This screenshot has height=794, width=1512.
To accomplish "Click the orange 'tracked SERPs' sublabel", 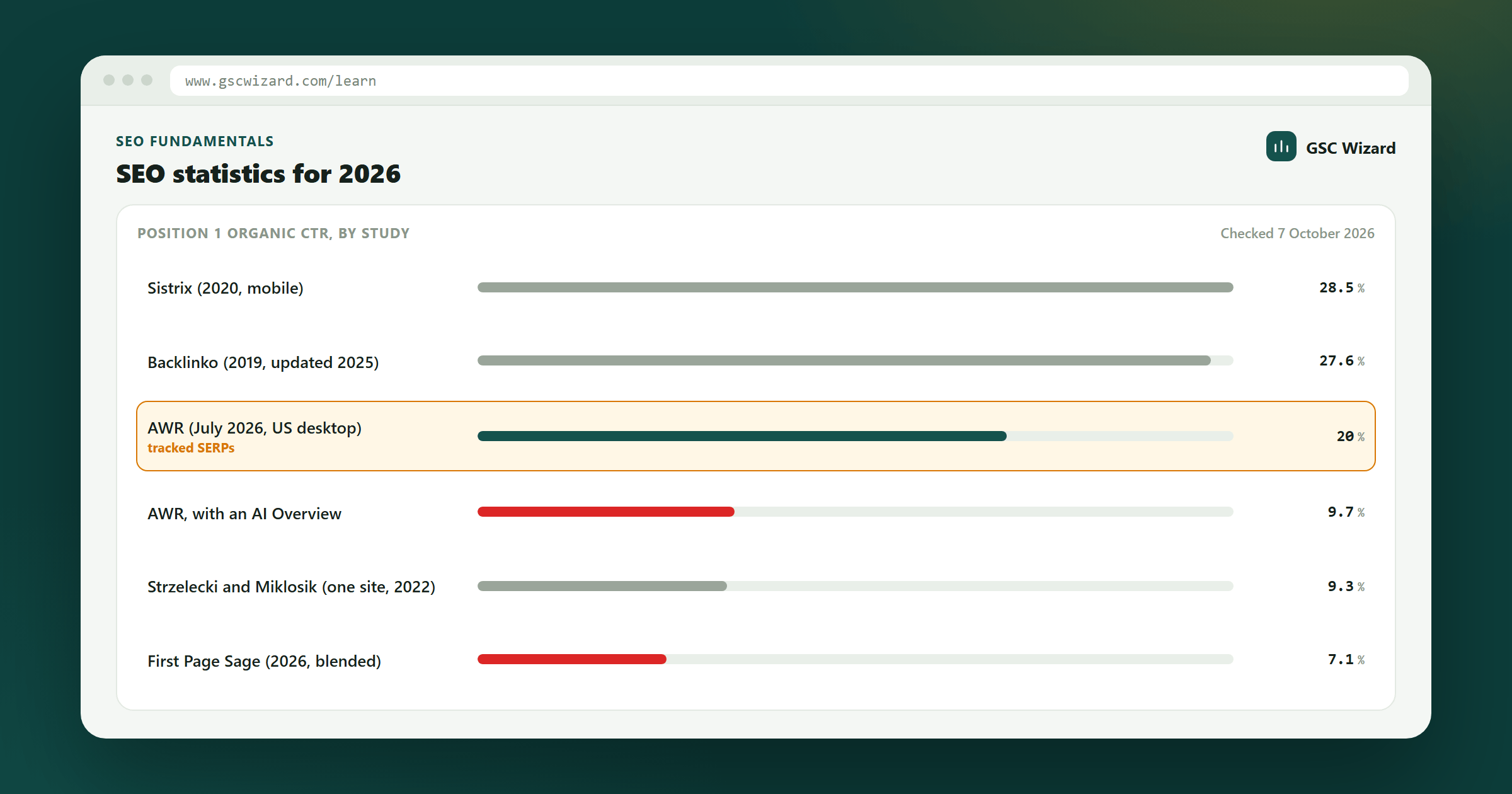I will [191, 448].
